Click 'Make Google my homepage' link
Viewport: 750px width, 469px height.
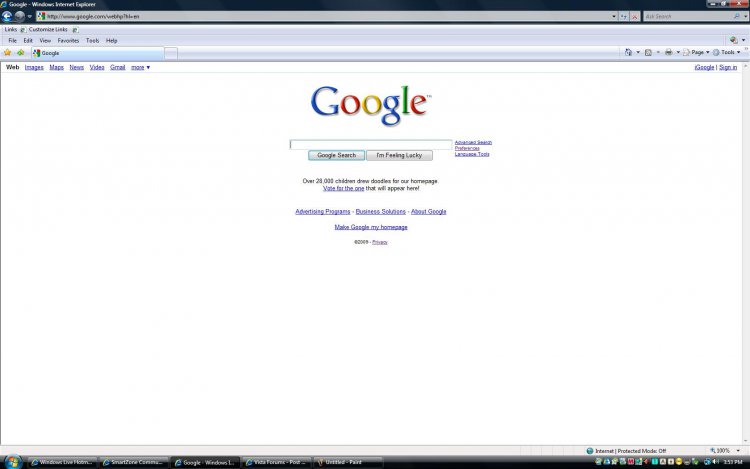(371, 227)
